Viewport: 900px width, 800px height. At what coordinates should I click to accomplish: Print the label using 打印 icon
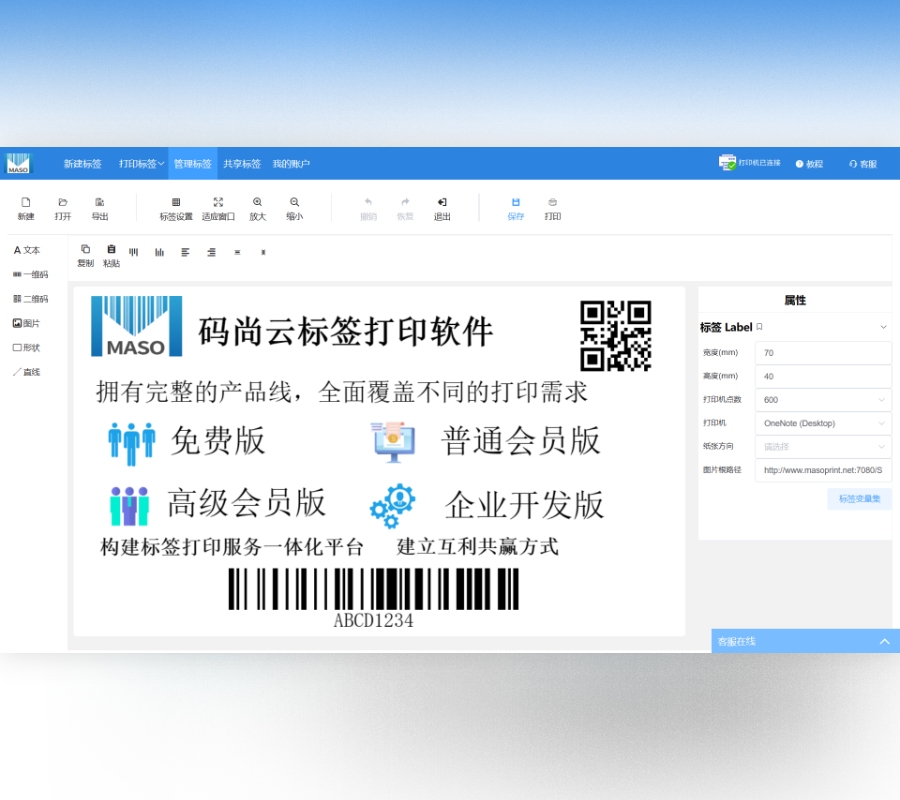[x=553, y=207]
